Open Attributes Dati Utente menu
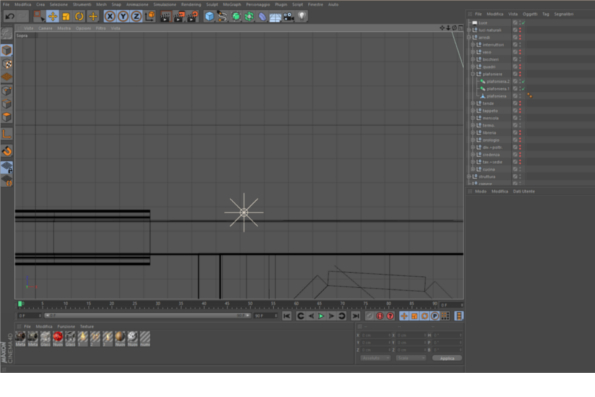Viewport: 595px width, 397px height. [524, 191]
